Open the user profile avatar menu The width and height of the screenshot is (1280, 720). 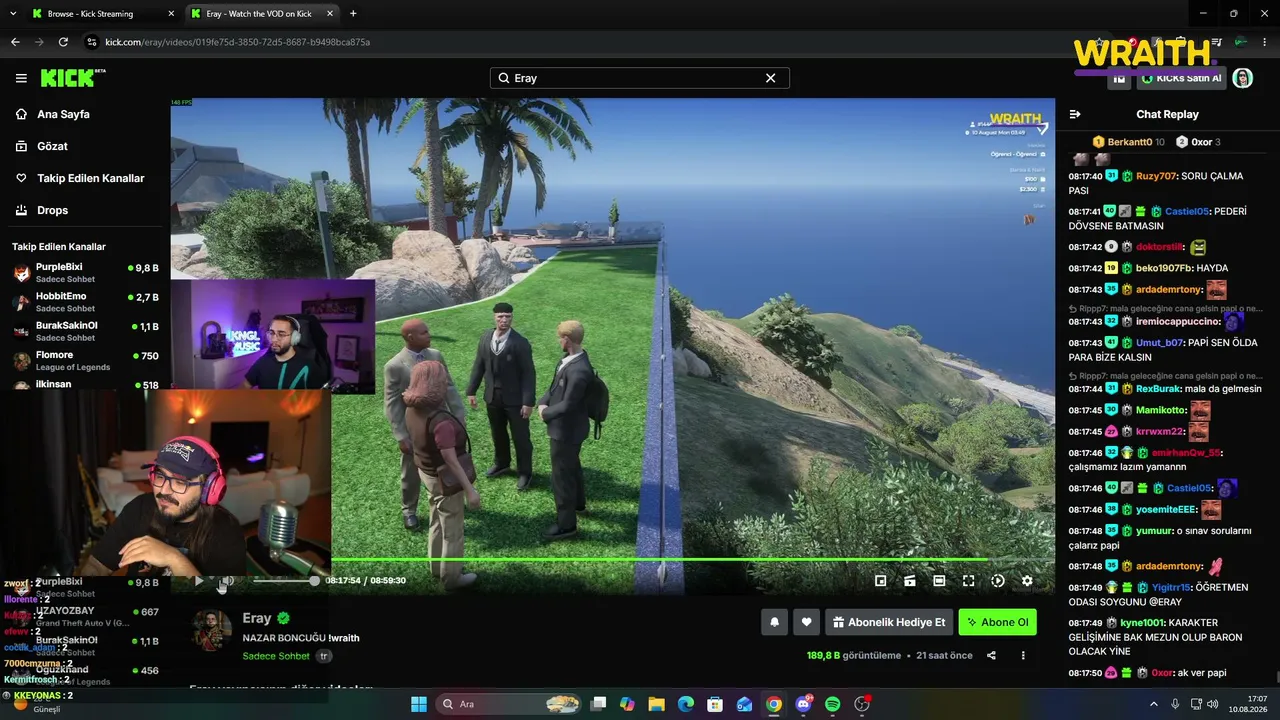coord(1242,78)
